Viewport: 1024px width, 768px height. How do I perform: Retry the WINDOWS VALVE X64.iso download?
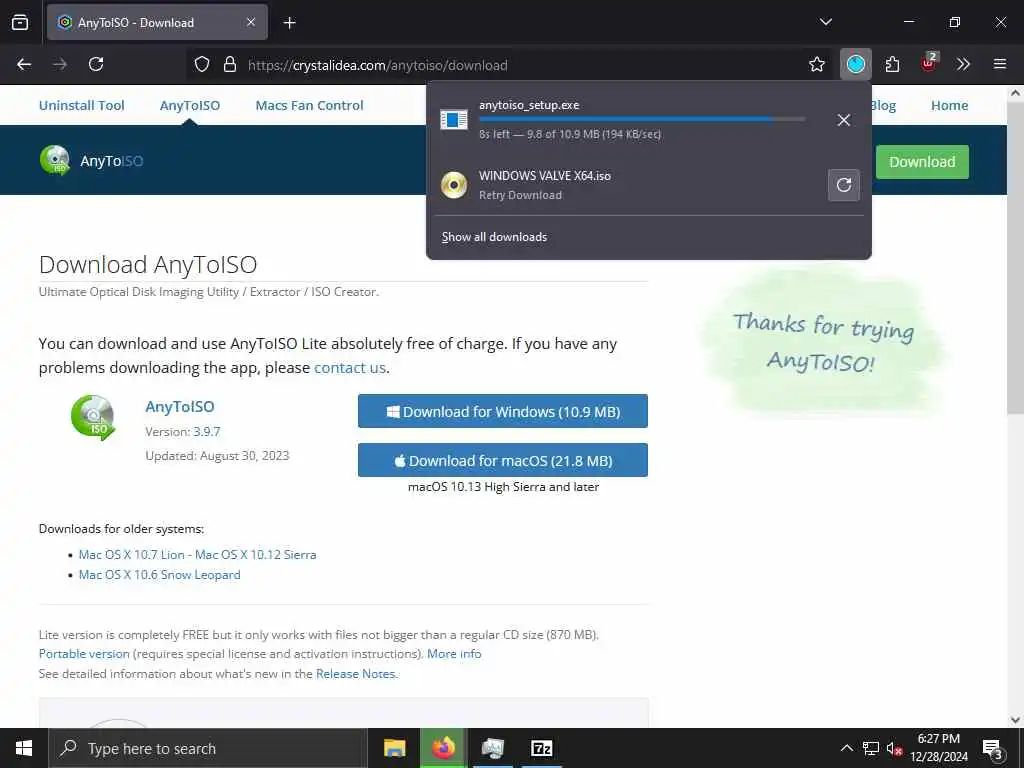click(x=844, y=185)
